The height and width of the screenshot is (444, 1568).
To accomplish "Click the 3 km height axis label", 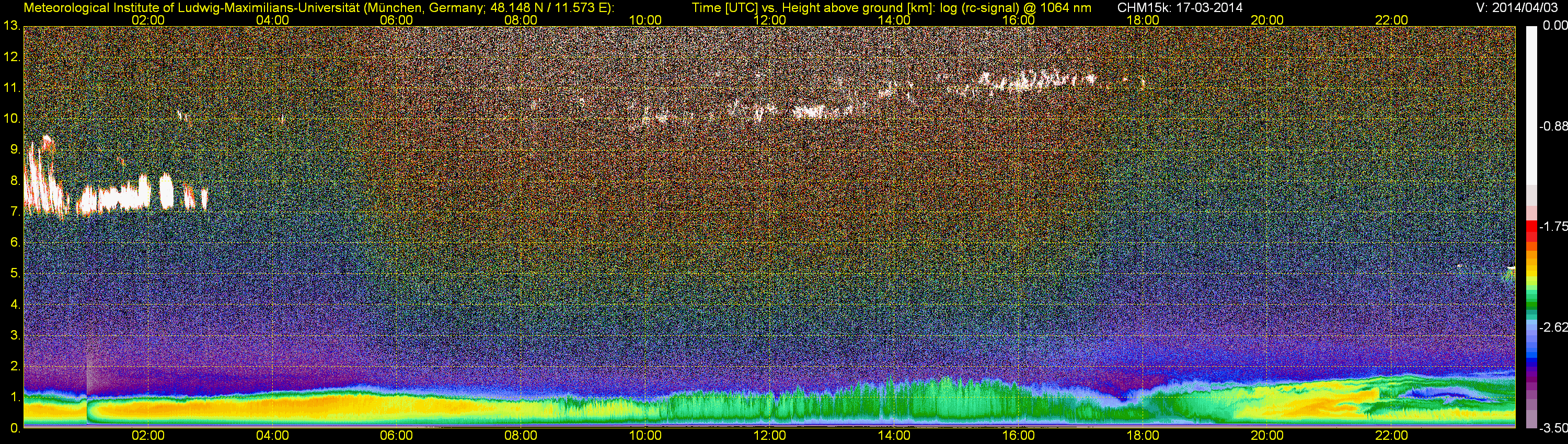I will (15, 335).
